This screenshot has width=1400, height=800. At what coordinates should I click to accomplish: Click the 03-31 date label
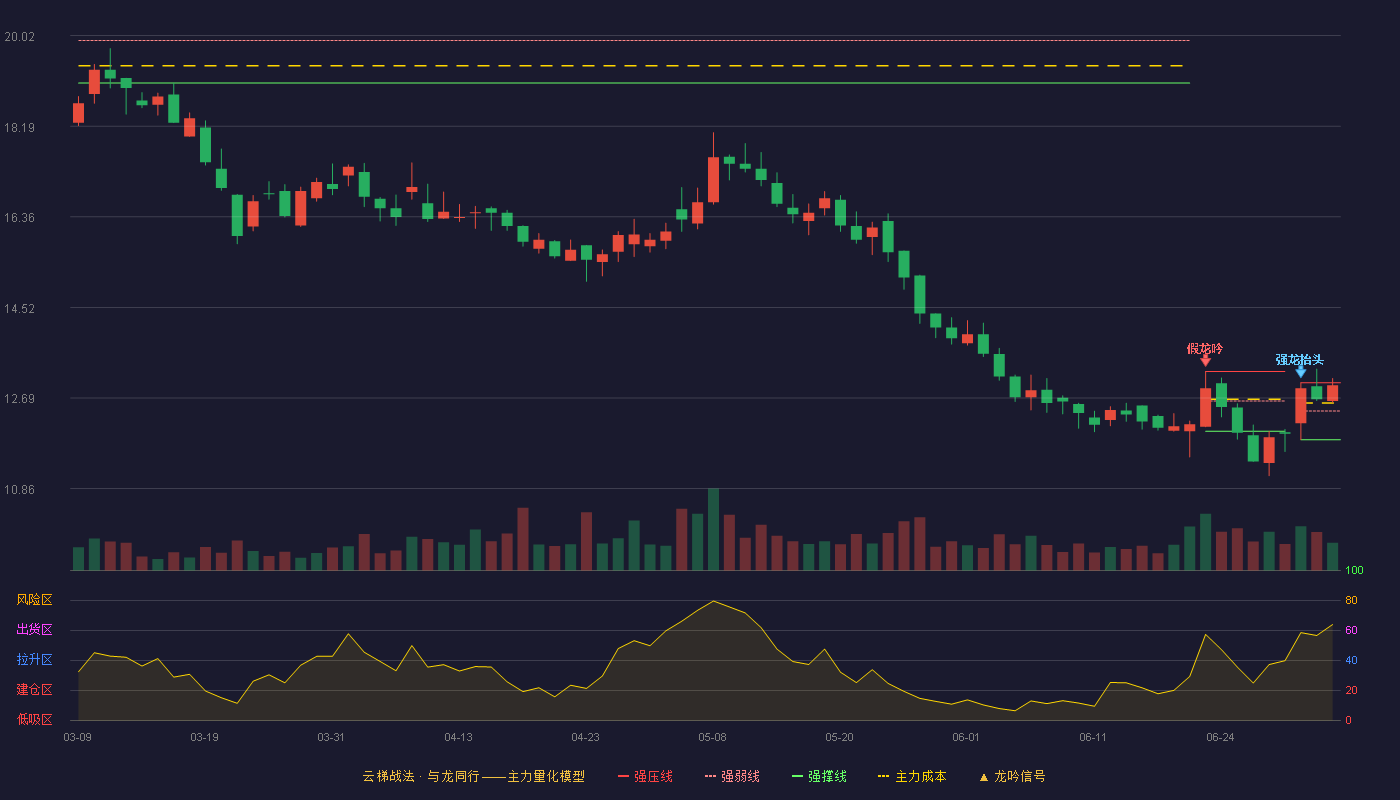(x=331, y=737)
